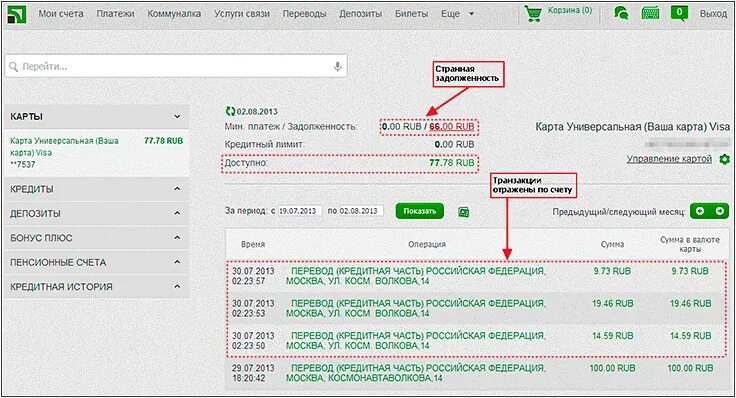The height and width of the screenshot is (398, 736).
Task: Open the shopping cart icon
Action: pyautogui.click(x=533, y=14)
